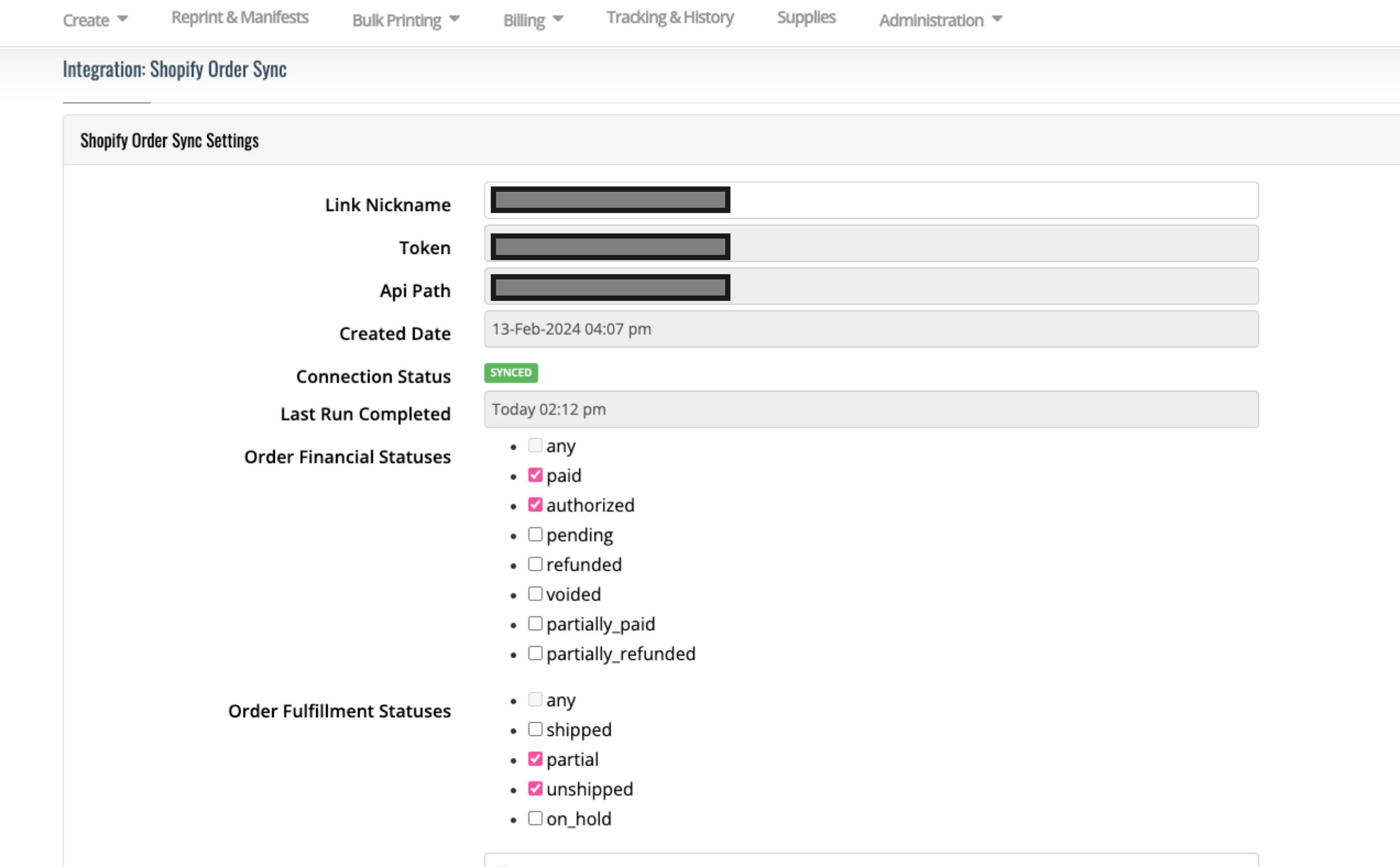
Task: Enable the 'on_hold' fulfillment status
Action: 534,819
